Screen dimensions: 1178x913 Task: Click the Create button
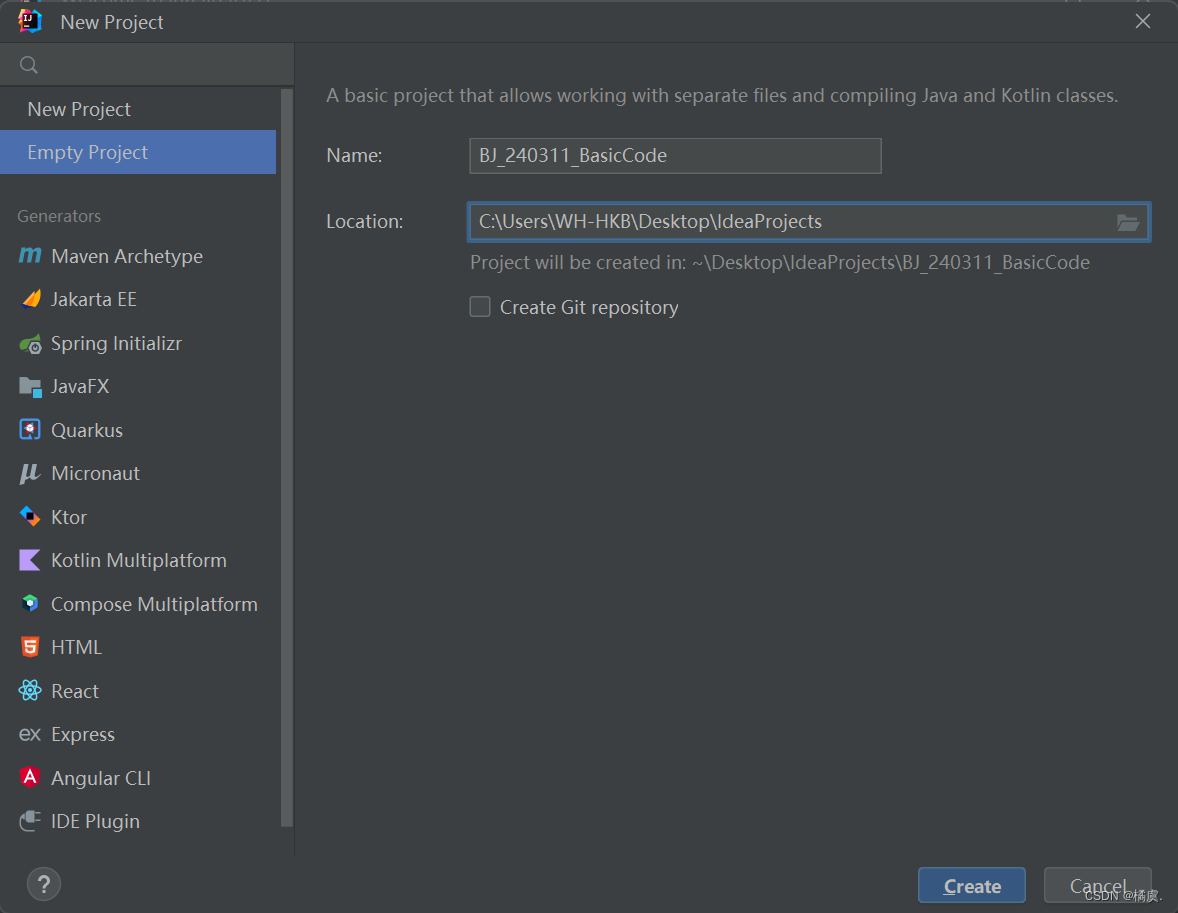971,885
